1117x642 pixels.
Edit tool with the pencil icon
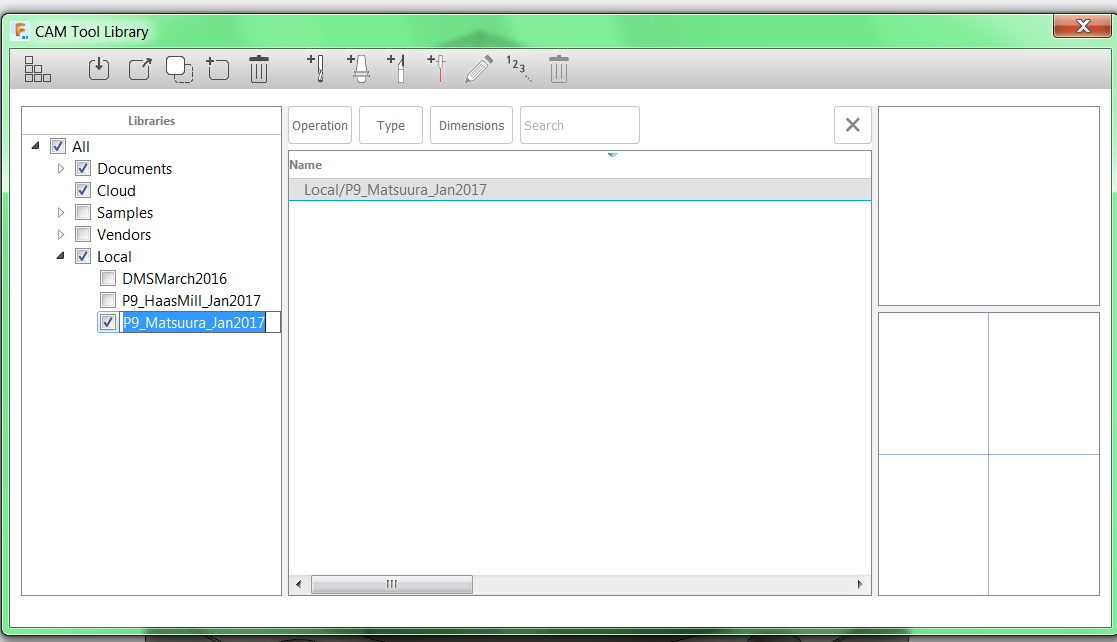(479, 69)
